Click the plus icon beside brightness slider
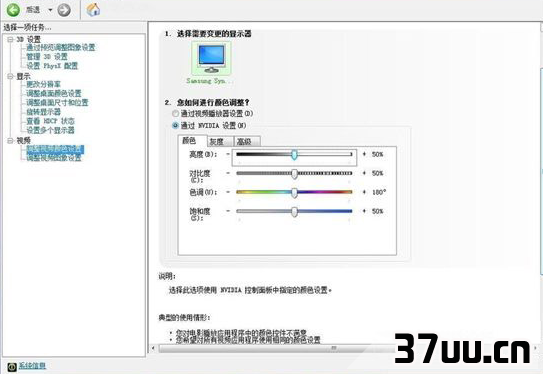Image resolution: width=543 pixels, height=374 pixels. [364, 154]
